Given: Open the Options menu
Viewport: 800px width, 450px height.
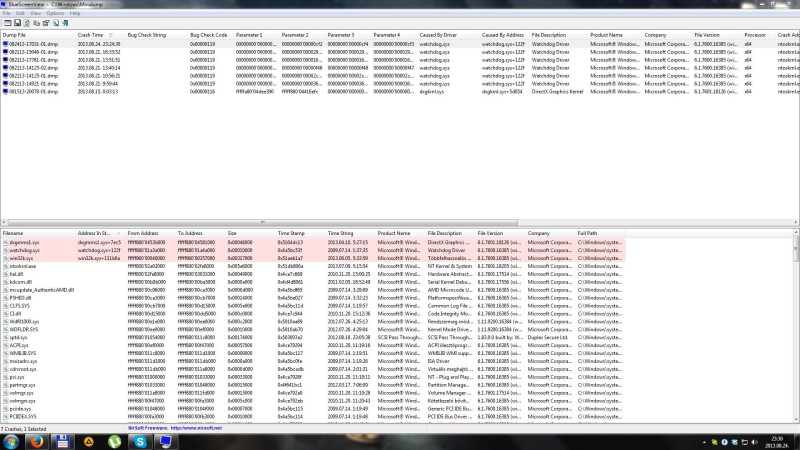Looking at the screenshot, I should point(55,13).
